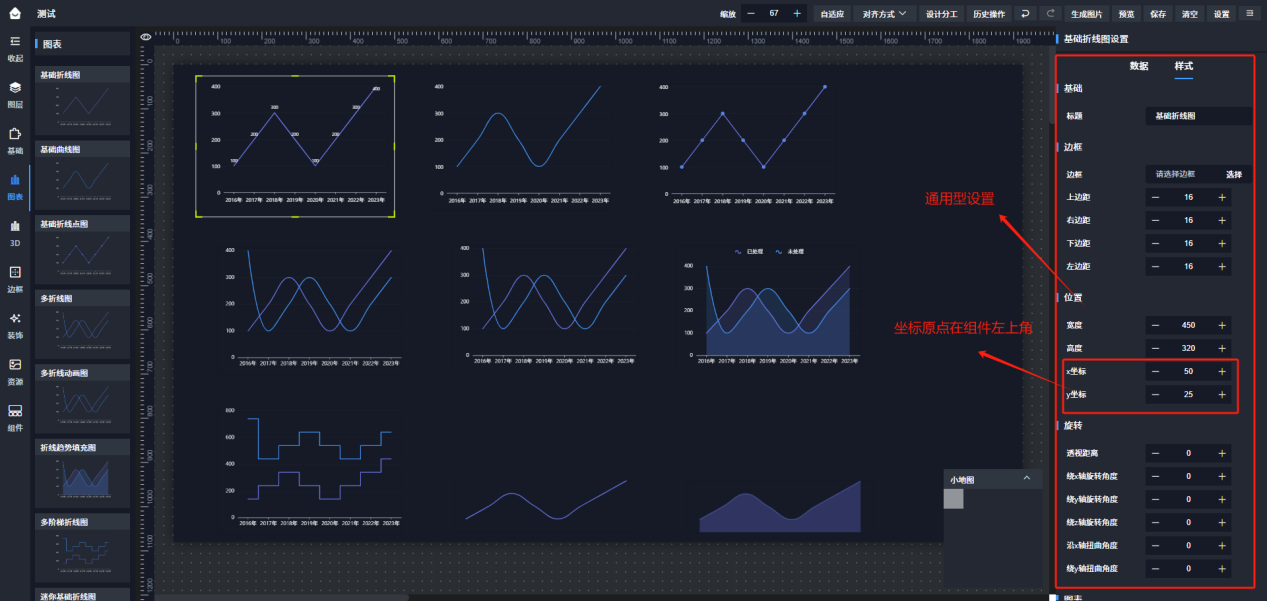The image size is (1267, 601).
Task: Click the 已处理 legend item on chart
Action: tap(749, 251)
